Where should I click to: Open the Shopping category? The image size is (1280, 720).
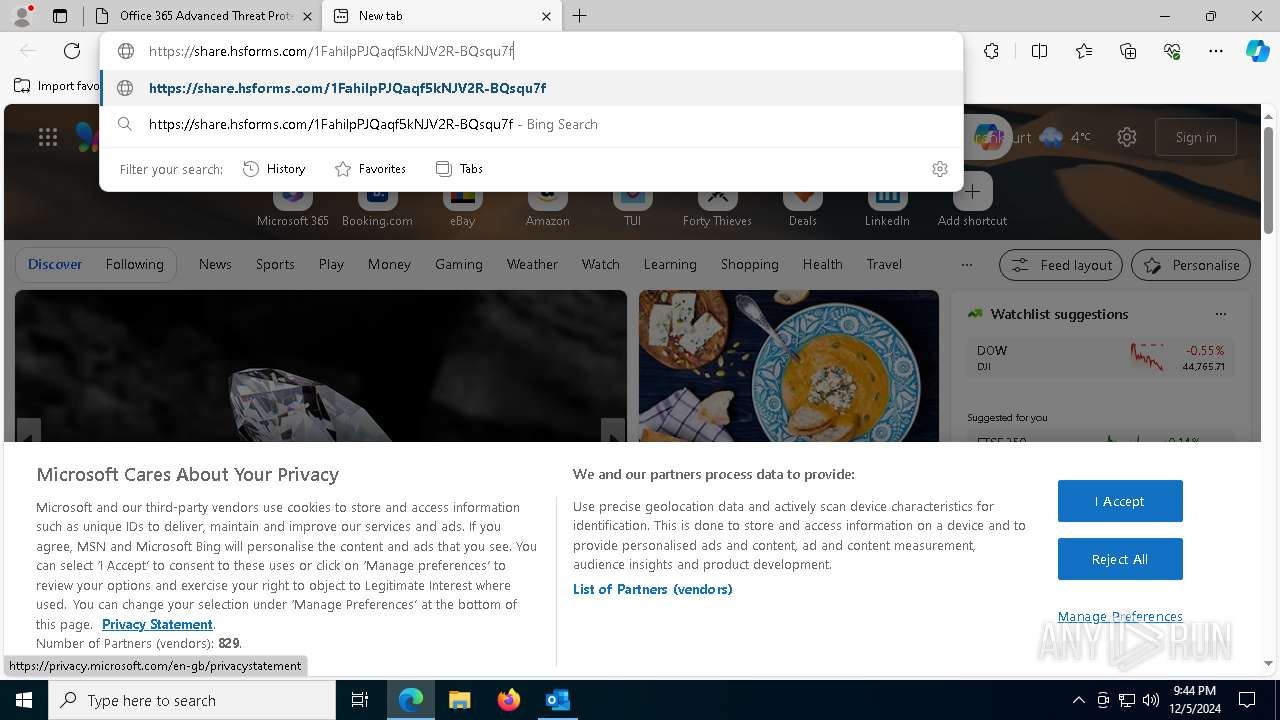coord(749,264)
